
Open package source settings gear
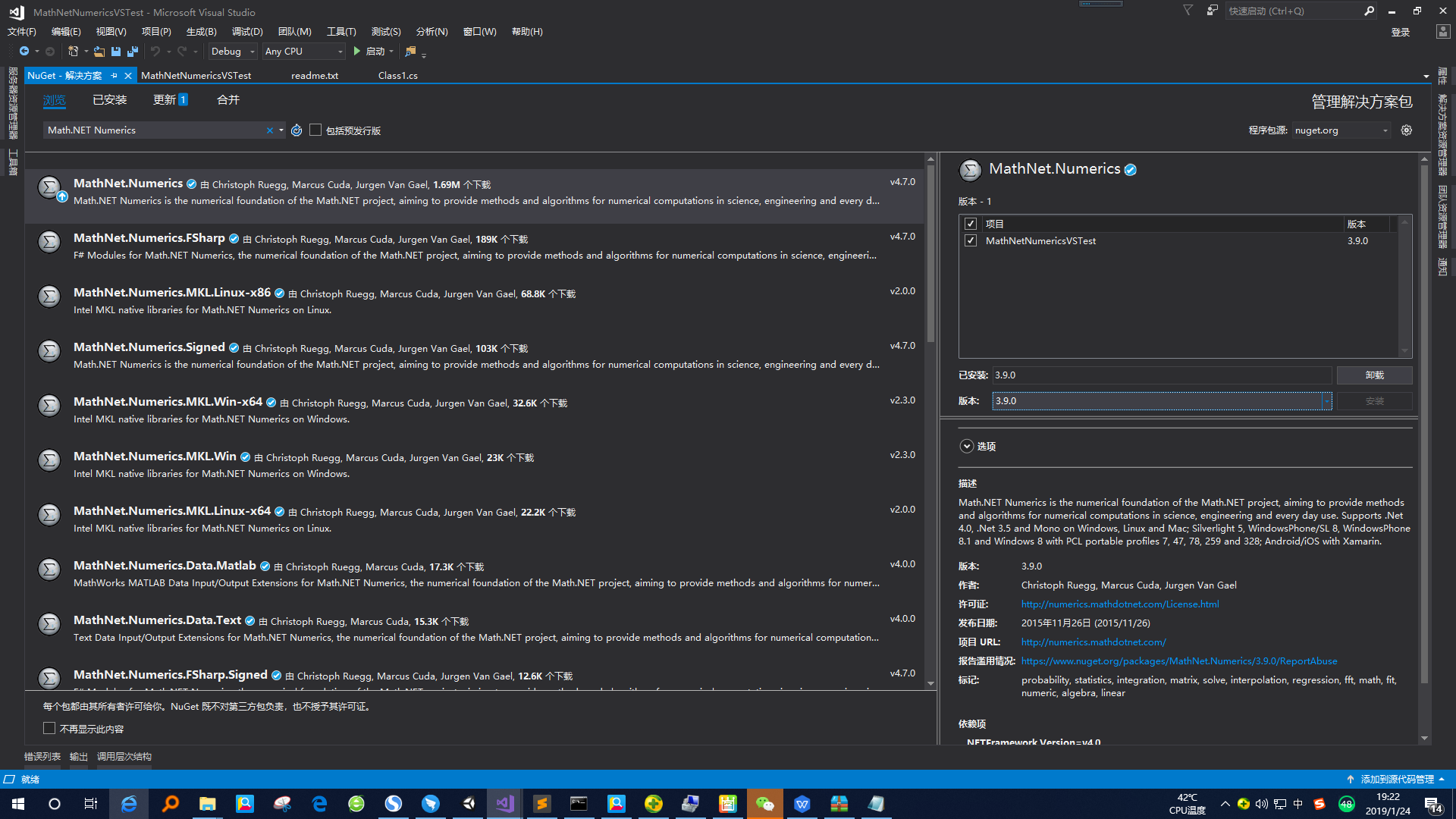coord(1407,130)
